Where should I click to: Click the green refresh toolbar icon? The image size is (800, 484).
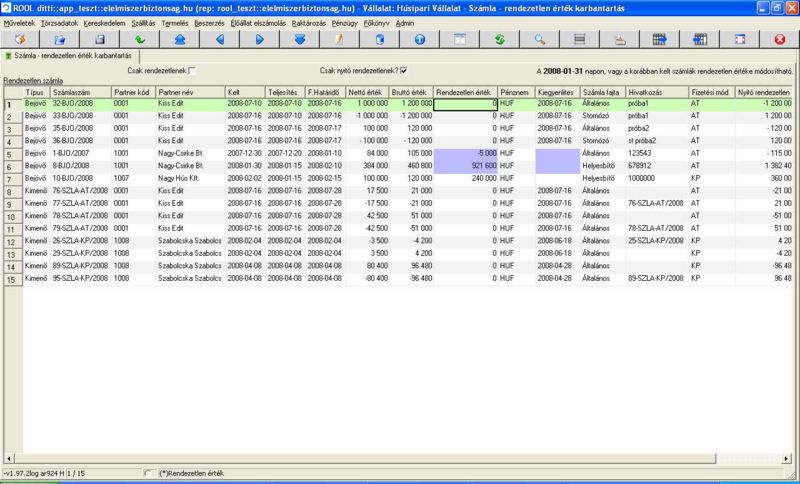coord(499,39)
